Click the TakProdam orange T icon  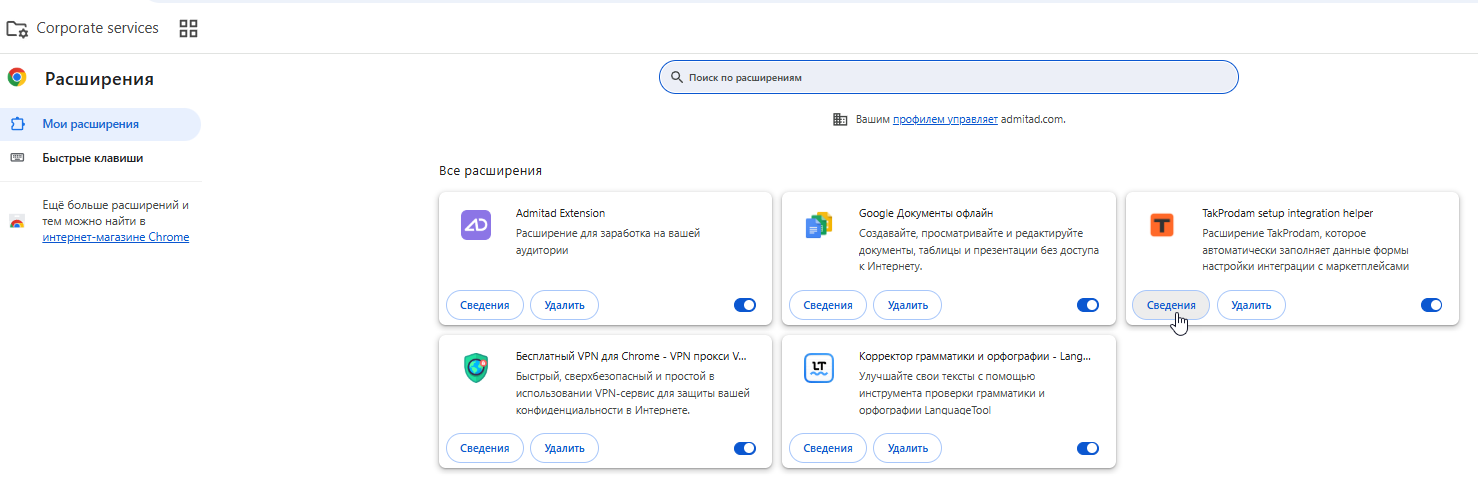pos(1161,225)
